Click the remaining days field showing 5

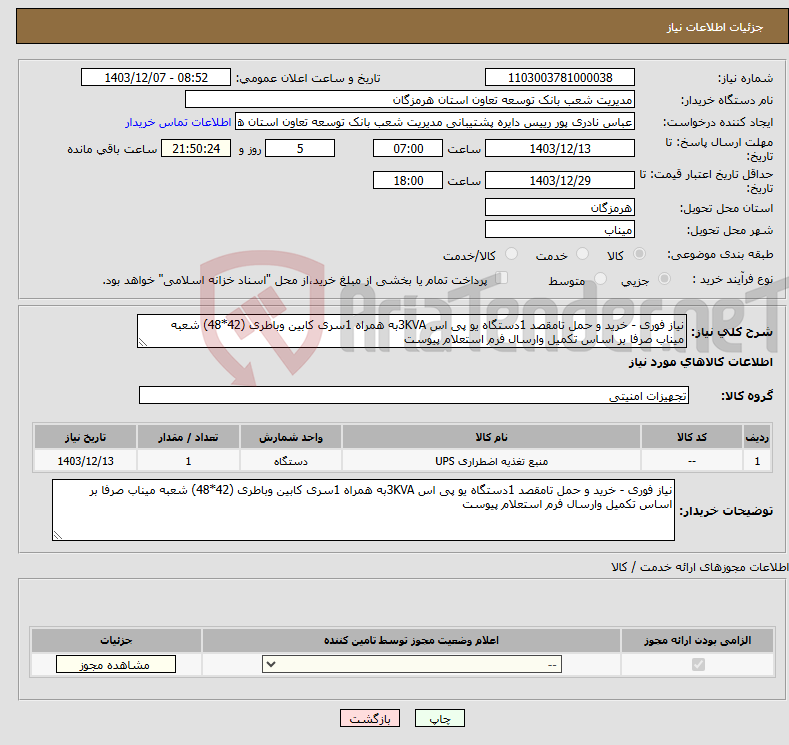coord(300,148)
